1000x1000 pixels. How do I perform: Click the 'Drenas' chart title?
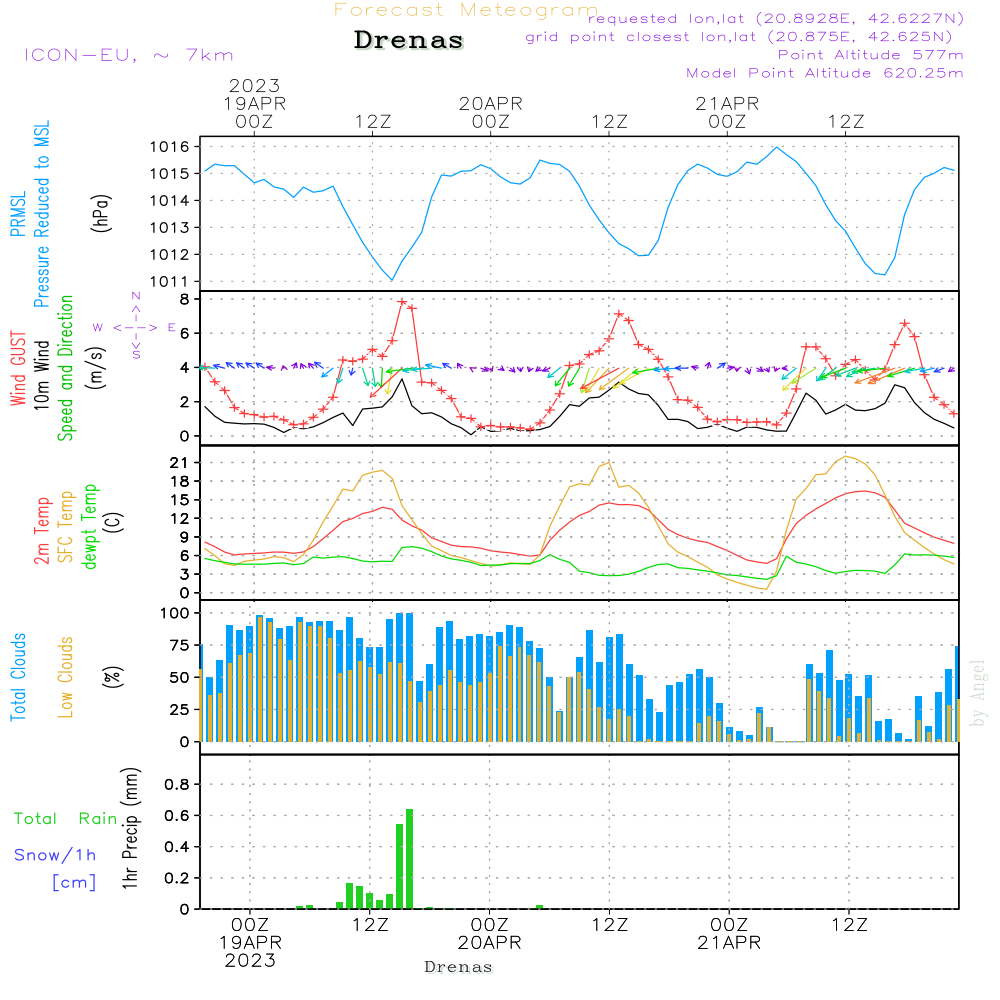pyautogui.click(x=408, y=40)
